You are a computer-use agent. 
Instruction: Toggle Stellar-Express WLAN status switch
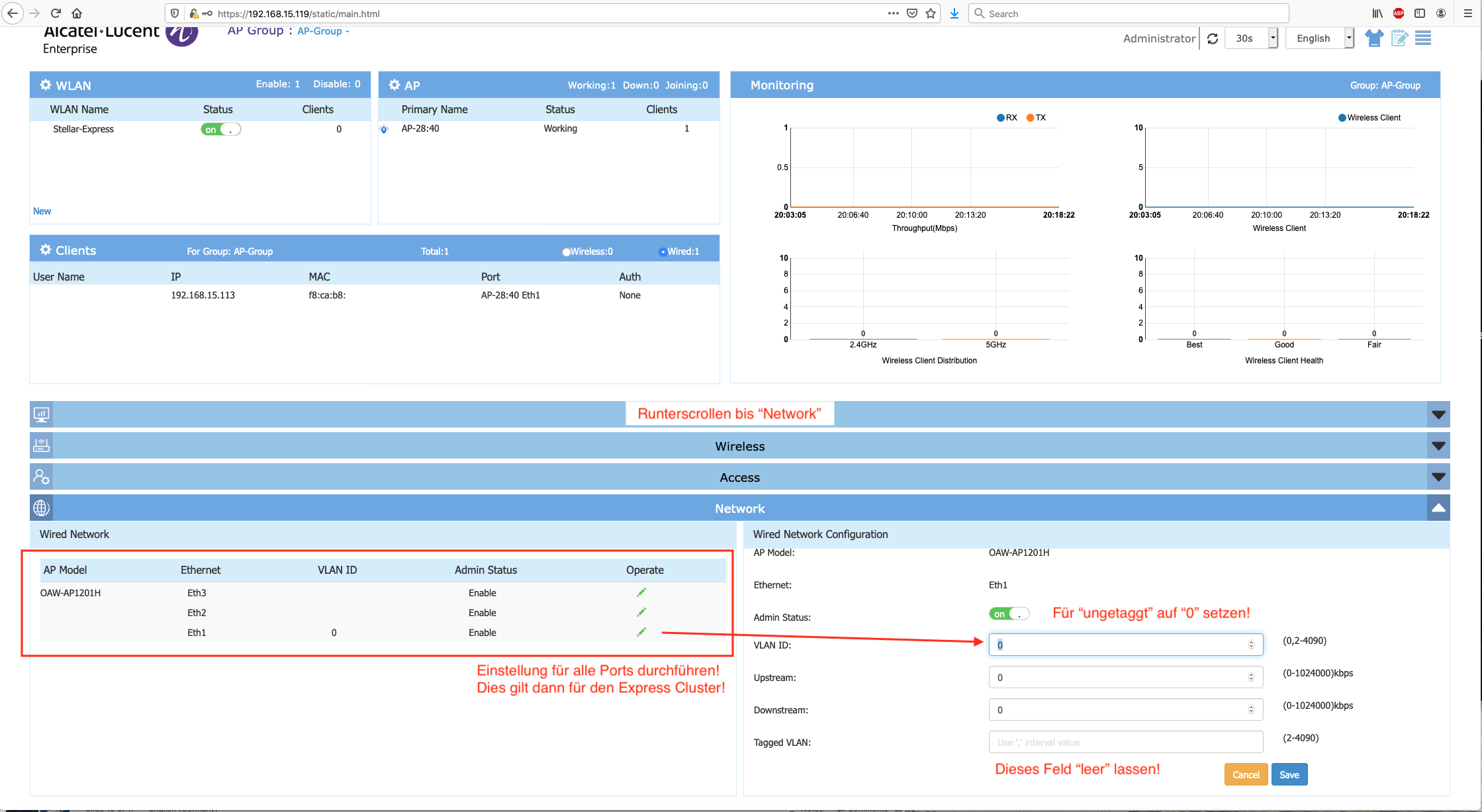pyautogui.click(x=221, y=129)
